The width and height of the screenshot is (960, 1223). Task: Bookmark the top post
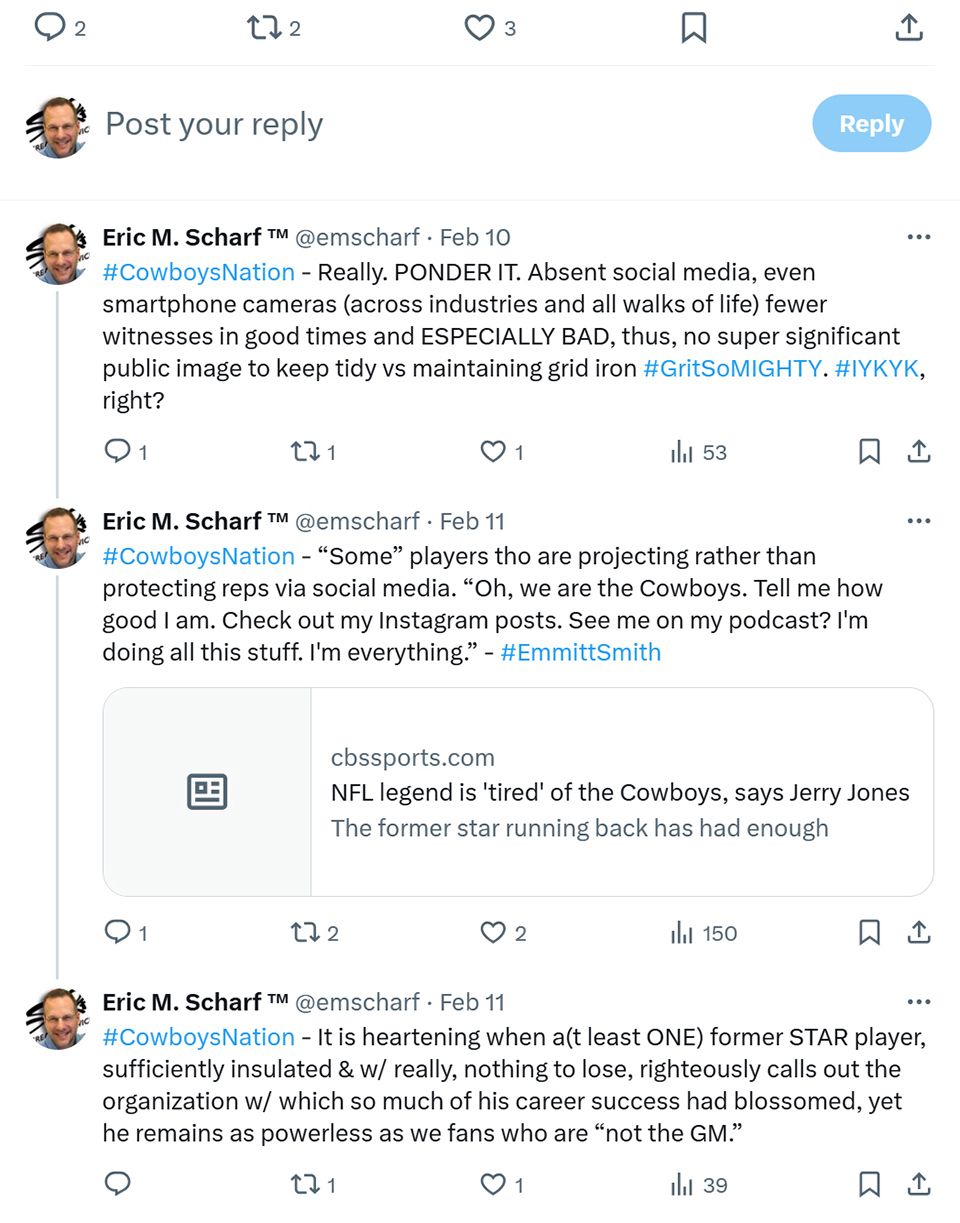click(x=694, y=28)
